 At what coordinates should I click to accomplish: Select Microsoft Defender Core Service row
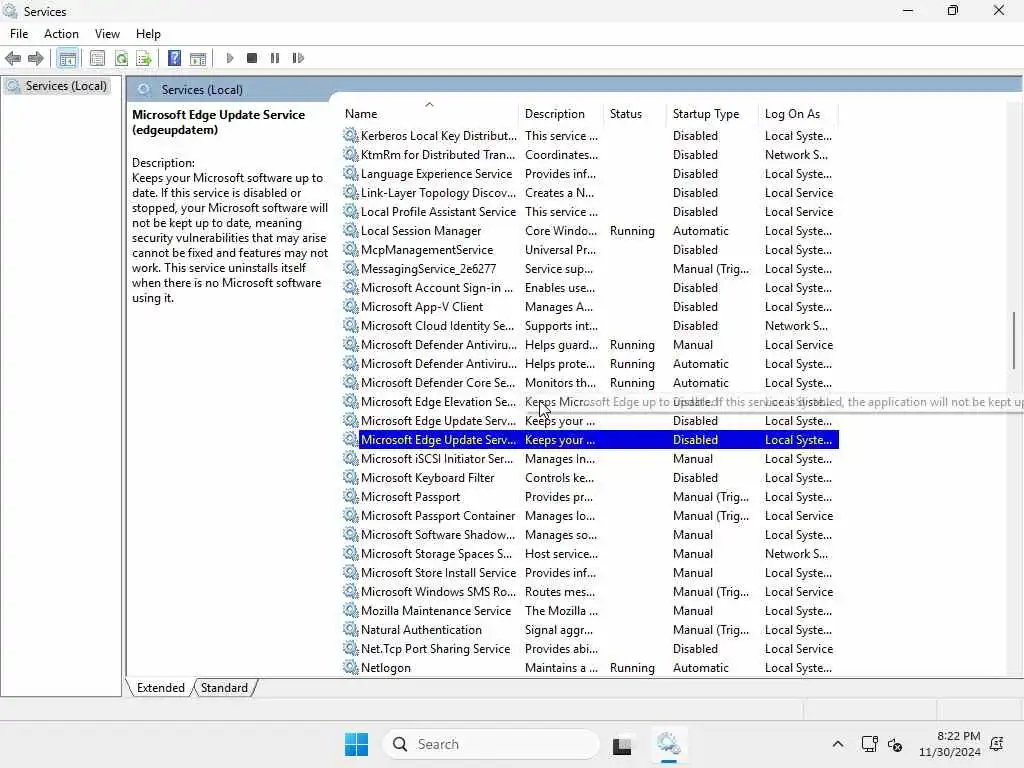(590, 383)
